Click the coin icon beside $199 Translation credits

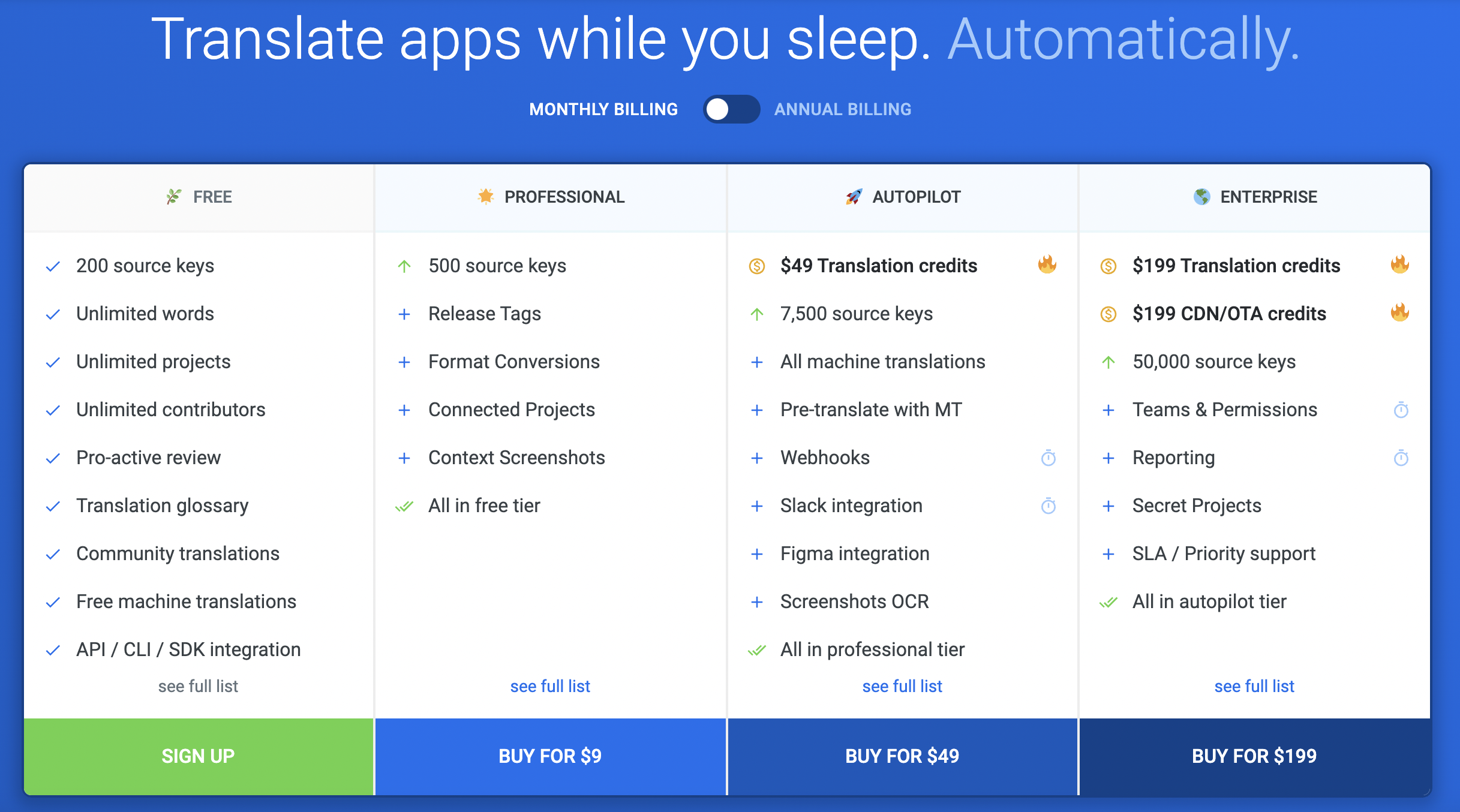(1108, 266)
